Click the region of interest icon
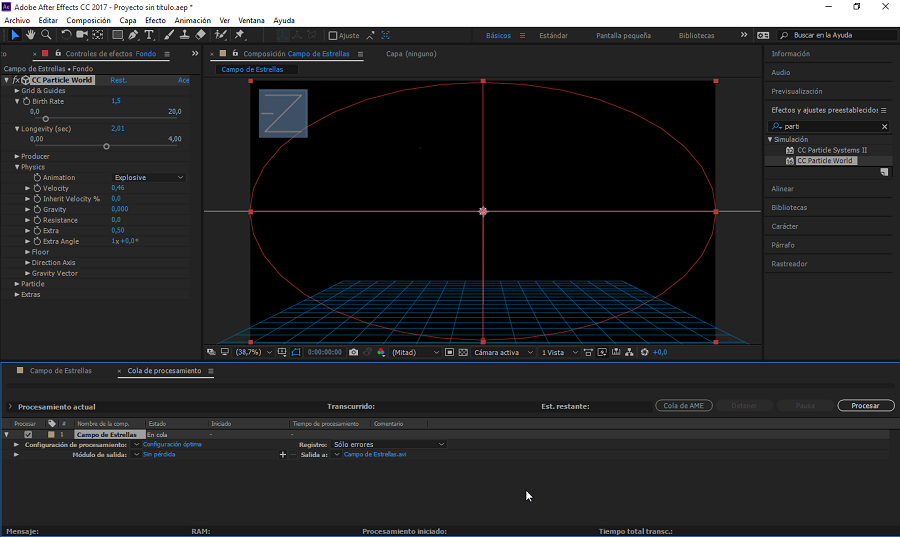The image size is (900, 537). click(449, 352)
